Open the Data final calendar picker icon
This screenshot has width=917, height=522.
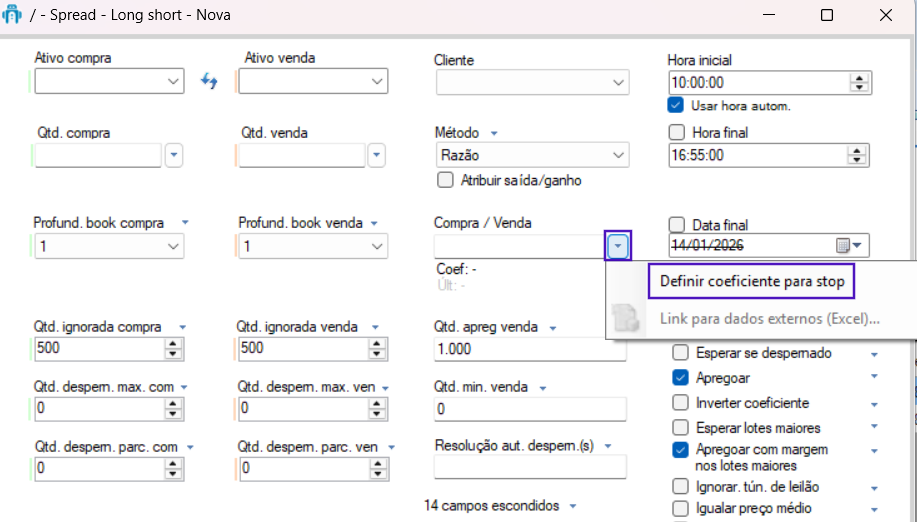[843, 245]
